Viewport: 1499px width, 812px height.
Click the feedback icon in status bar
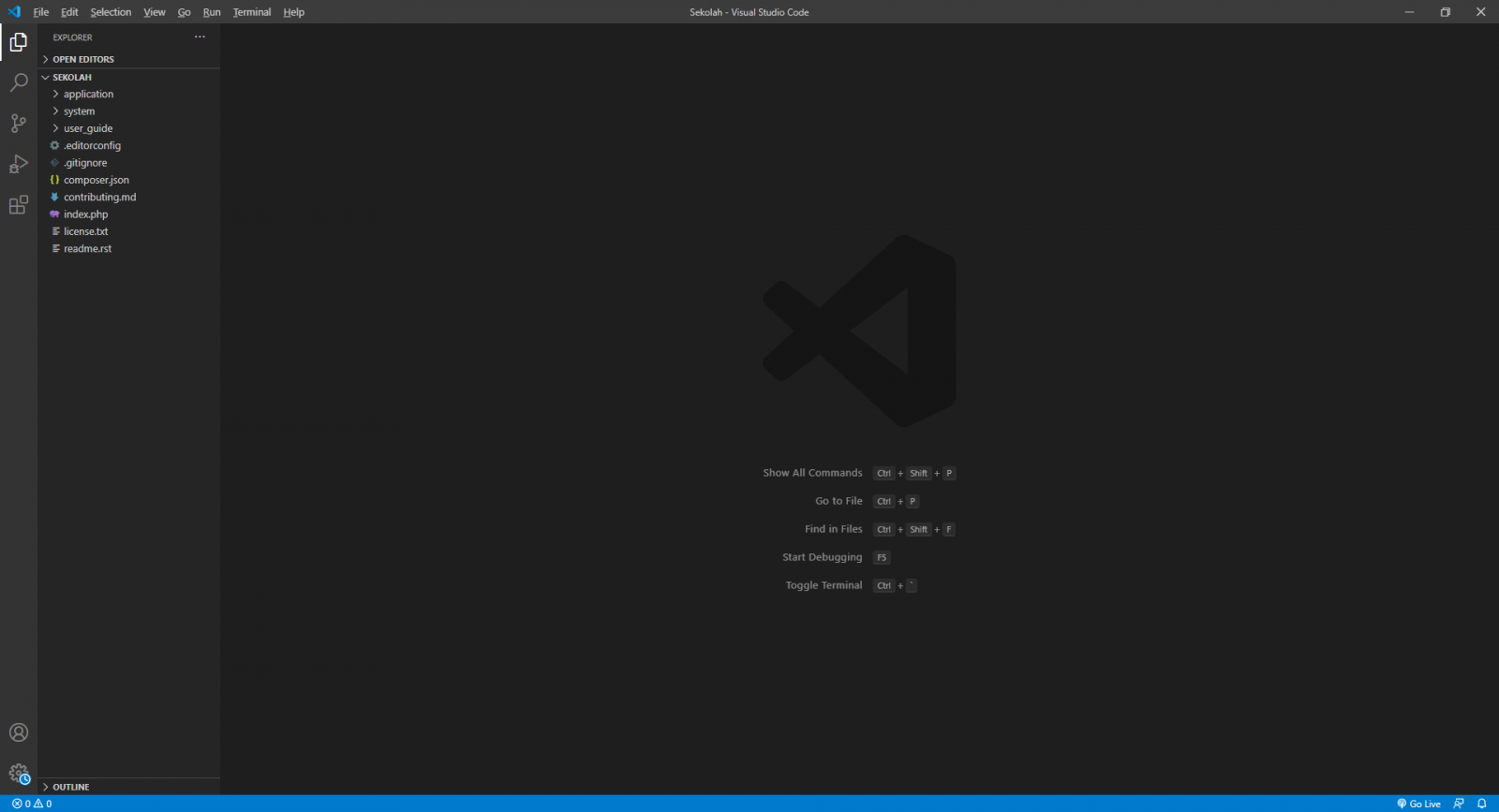[x=1459, y=804]
